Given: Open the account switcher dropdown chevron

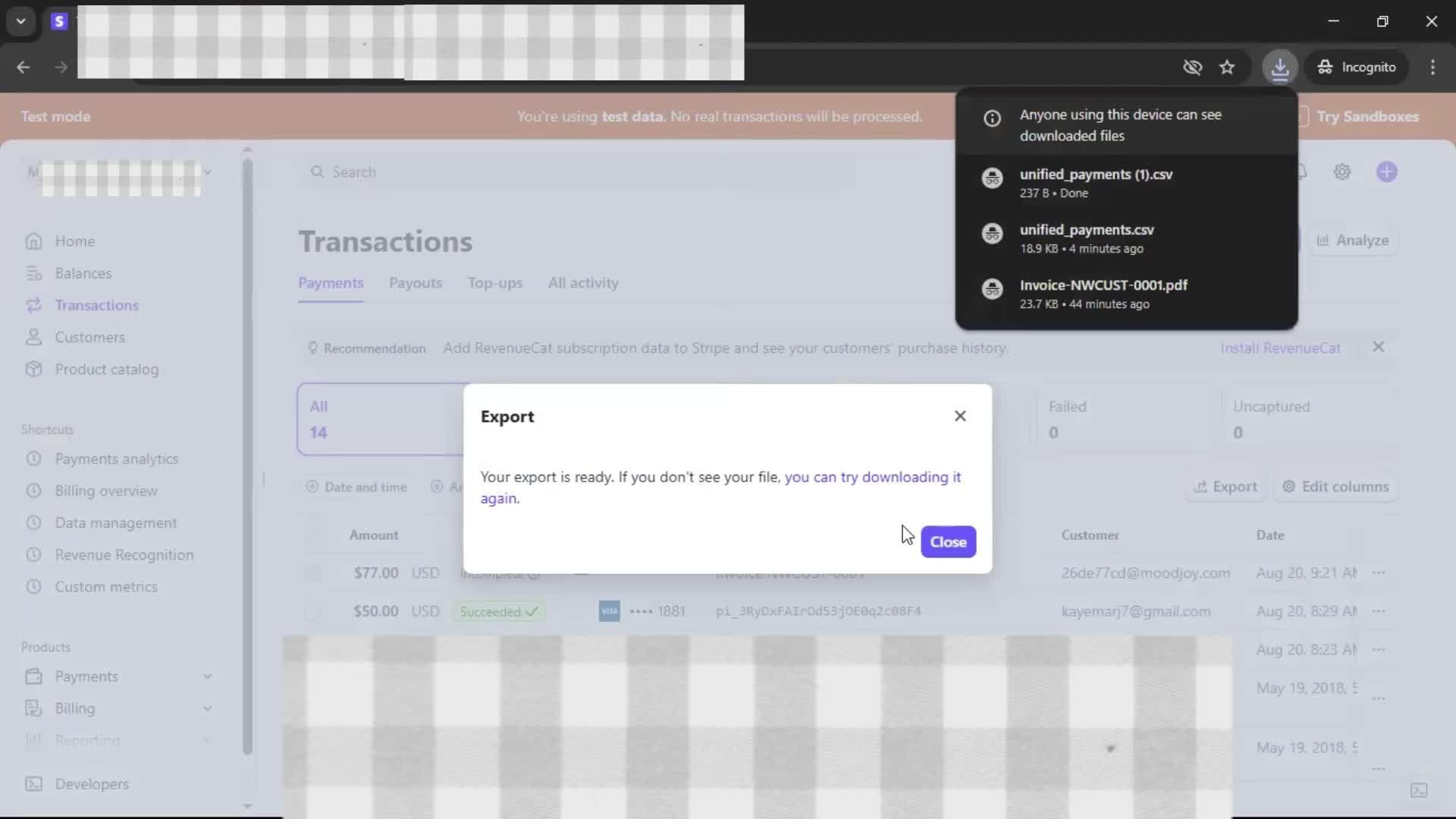Looking at the screenshot, I should pos(207,172).
